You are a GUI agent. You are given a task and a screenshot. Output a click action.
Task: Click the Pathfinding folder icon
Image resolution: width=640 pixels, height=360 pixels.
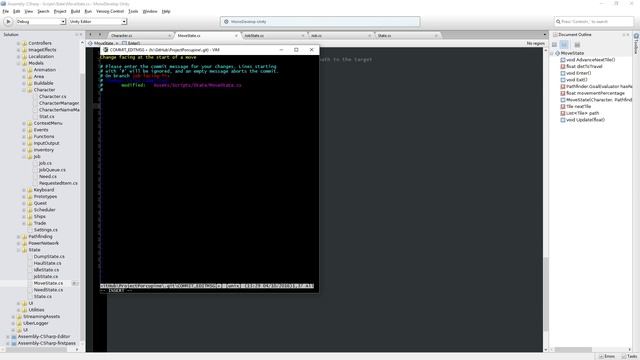click(x=24, y=236)
